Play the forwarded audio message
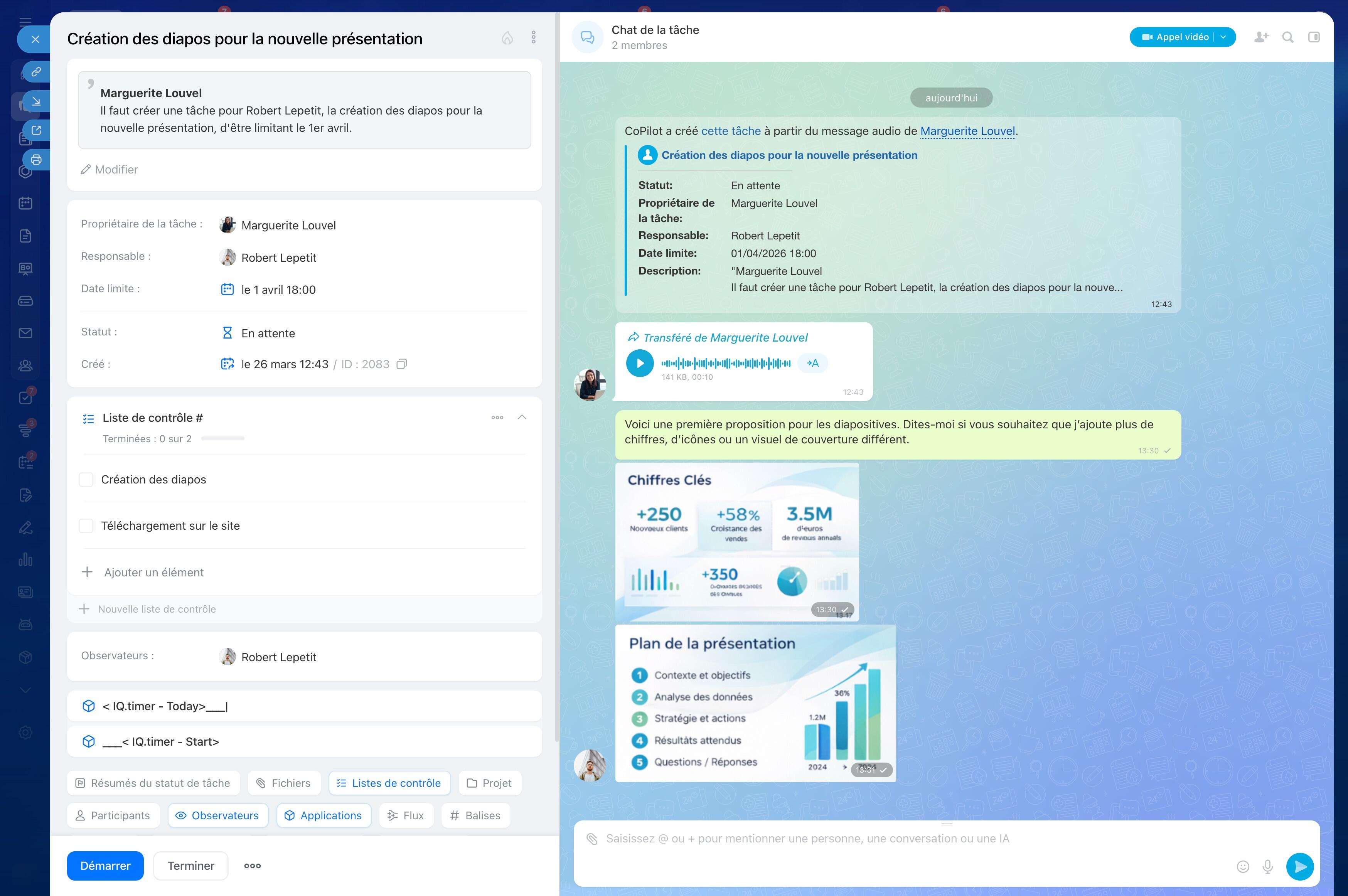Viewport: 1348px width, 896px height. 639,363
